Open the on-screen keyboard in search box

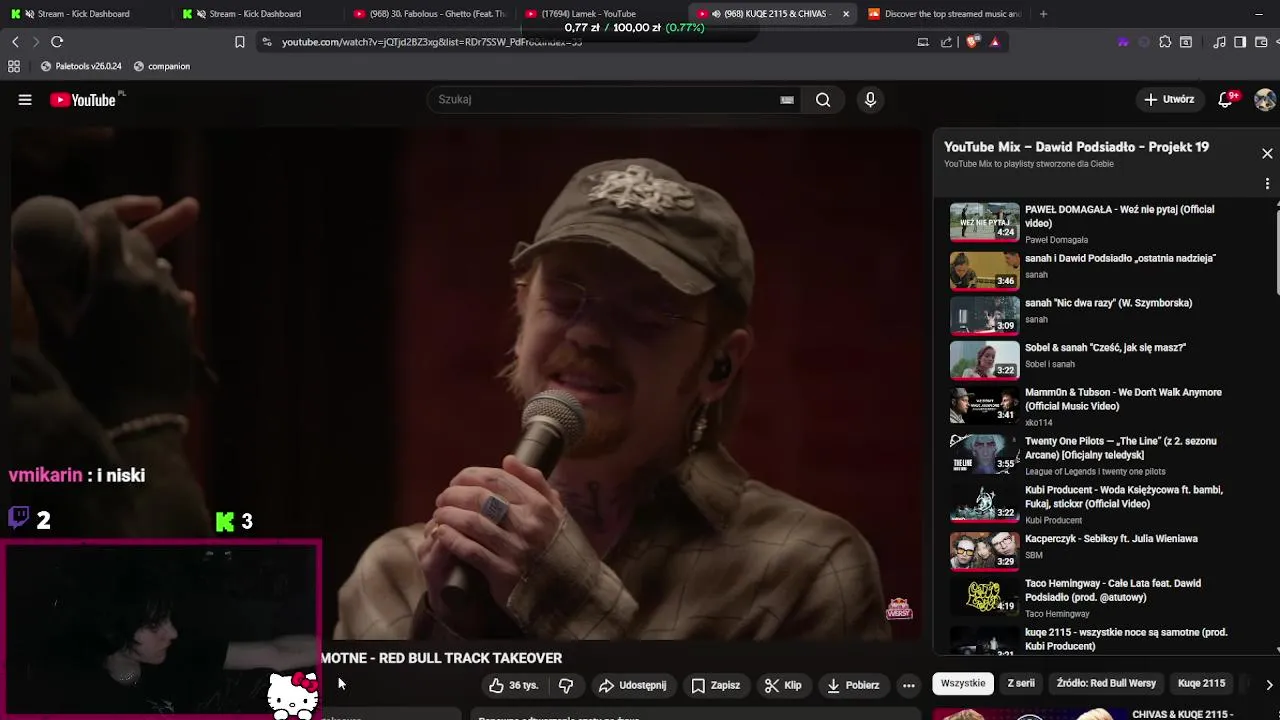pyautogui.click(x=787, y=100)
